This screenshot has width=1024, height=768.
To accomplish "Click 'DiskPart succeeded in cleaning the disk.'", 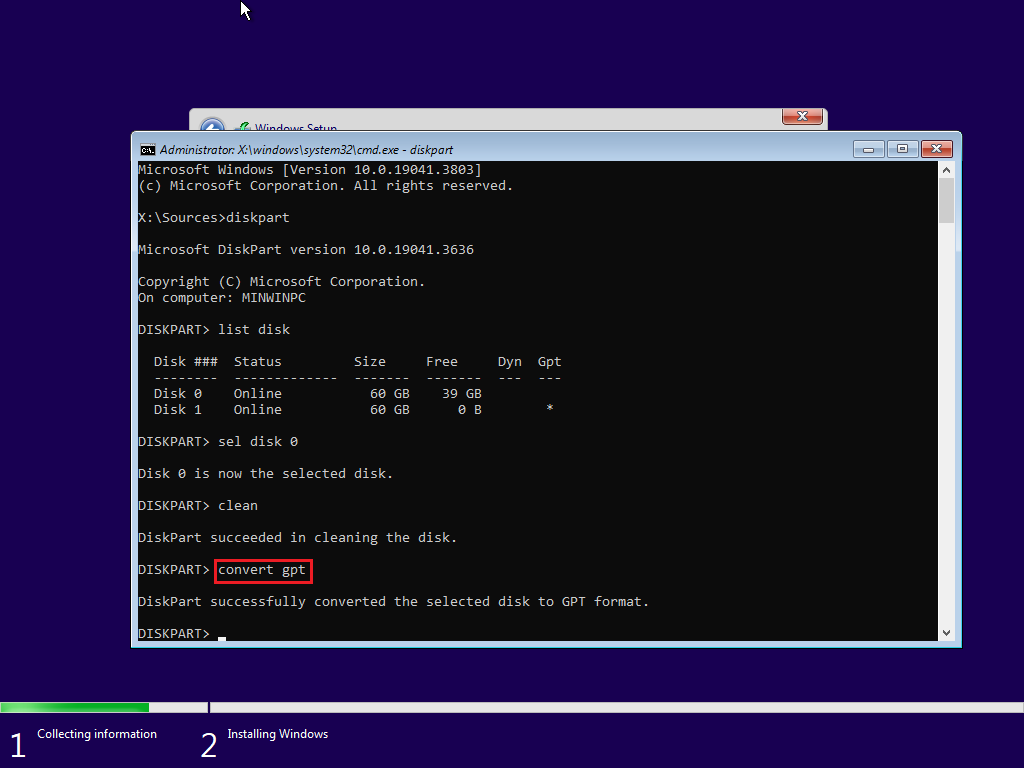I will click(x=298, y=538).
